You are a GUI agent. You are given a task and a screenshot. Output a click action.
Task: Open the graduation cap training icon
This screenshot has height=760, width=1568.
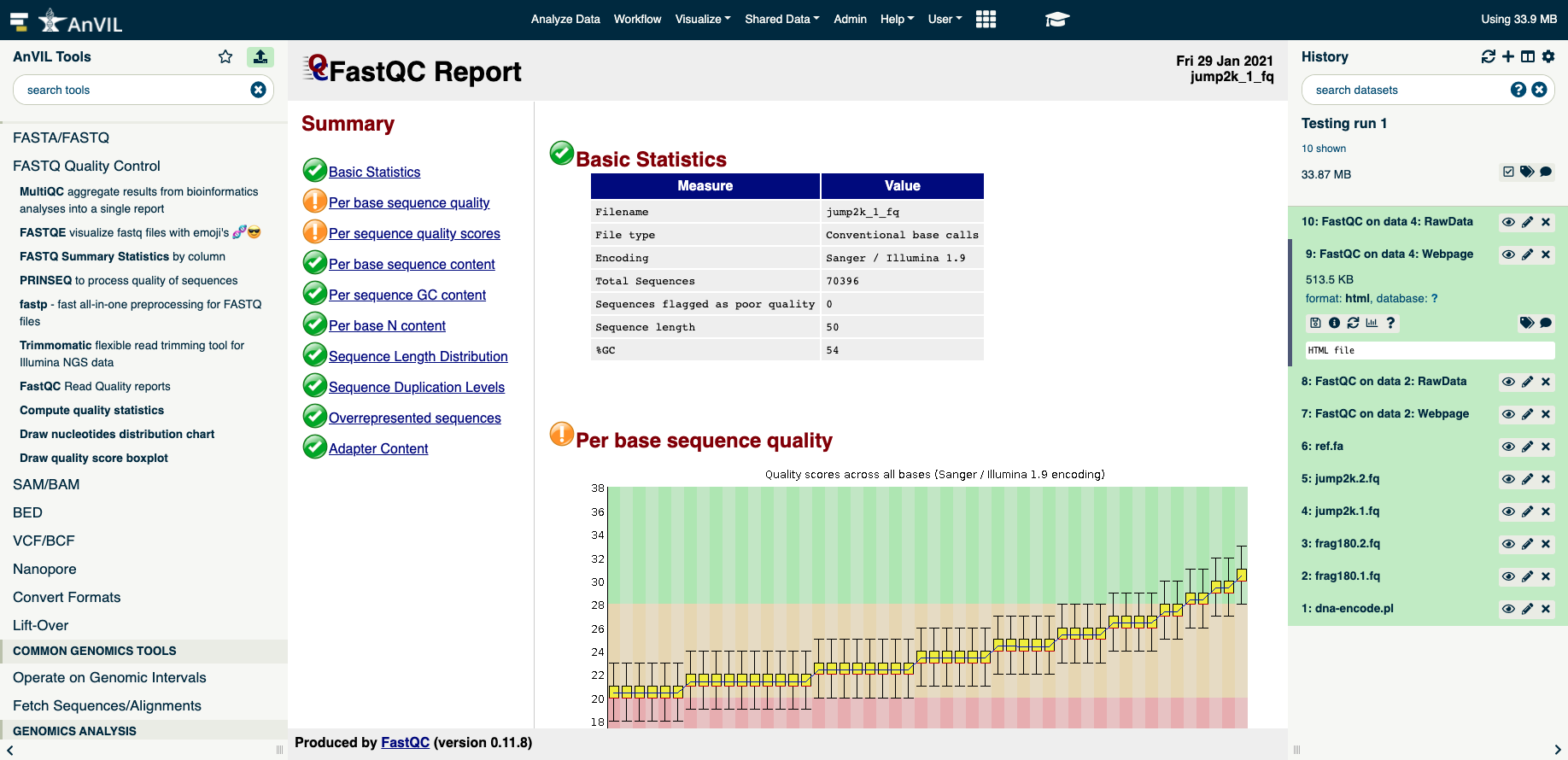1057,19
